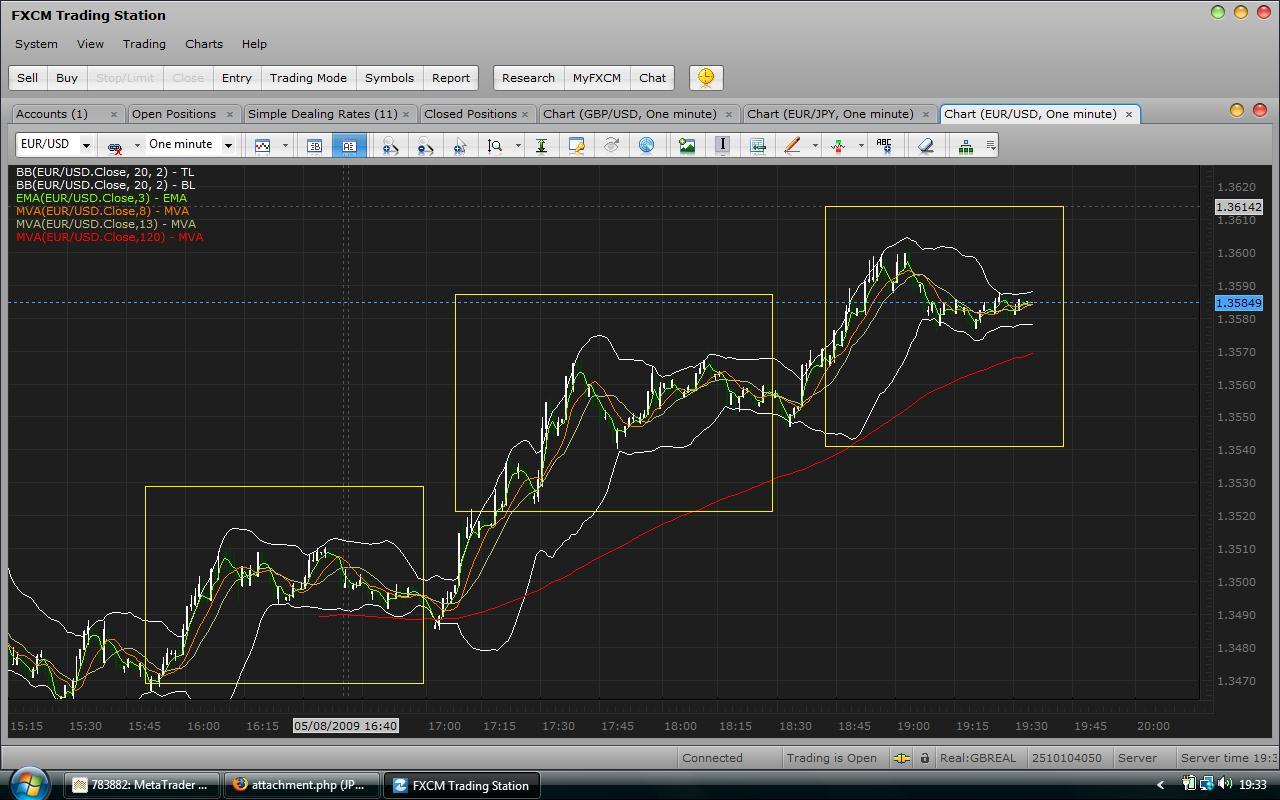
Task: Click the Trading Mode button
Action: tap(308, 78)
